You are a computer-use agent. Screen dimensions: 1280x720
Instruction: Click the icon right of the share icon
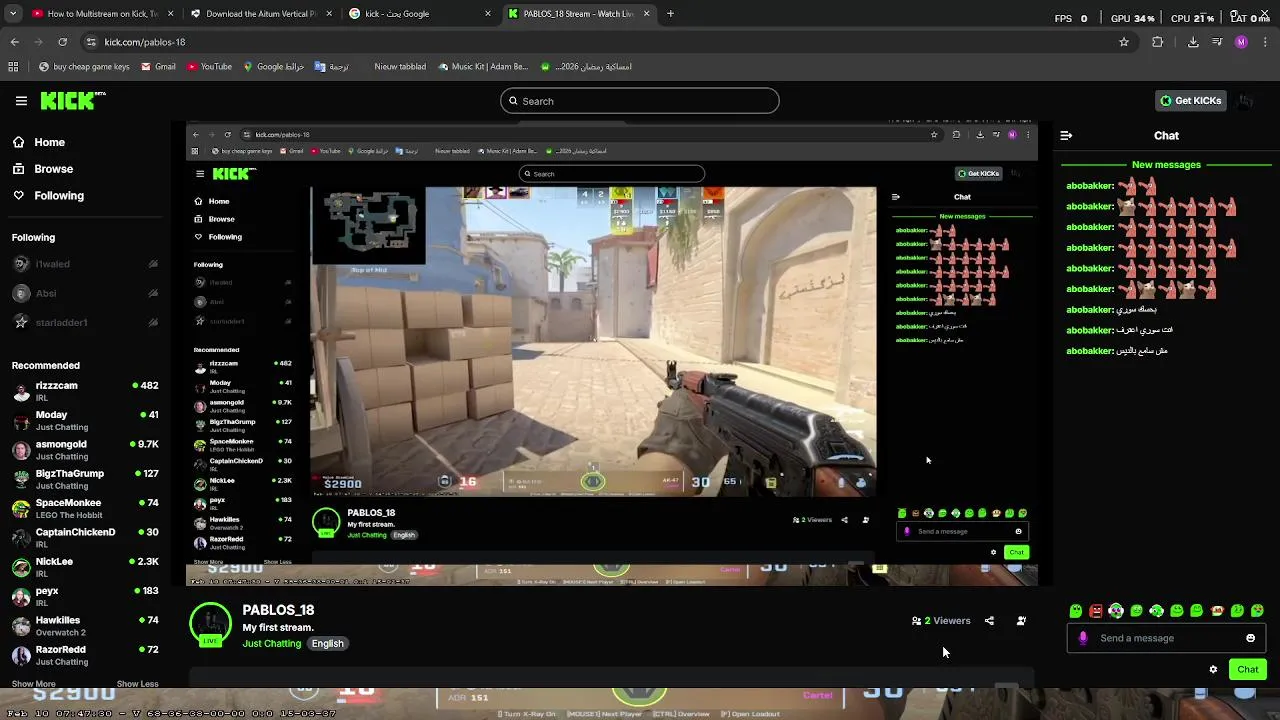(x=1021, y=621)
